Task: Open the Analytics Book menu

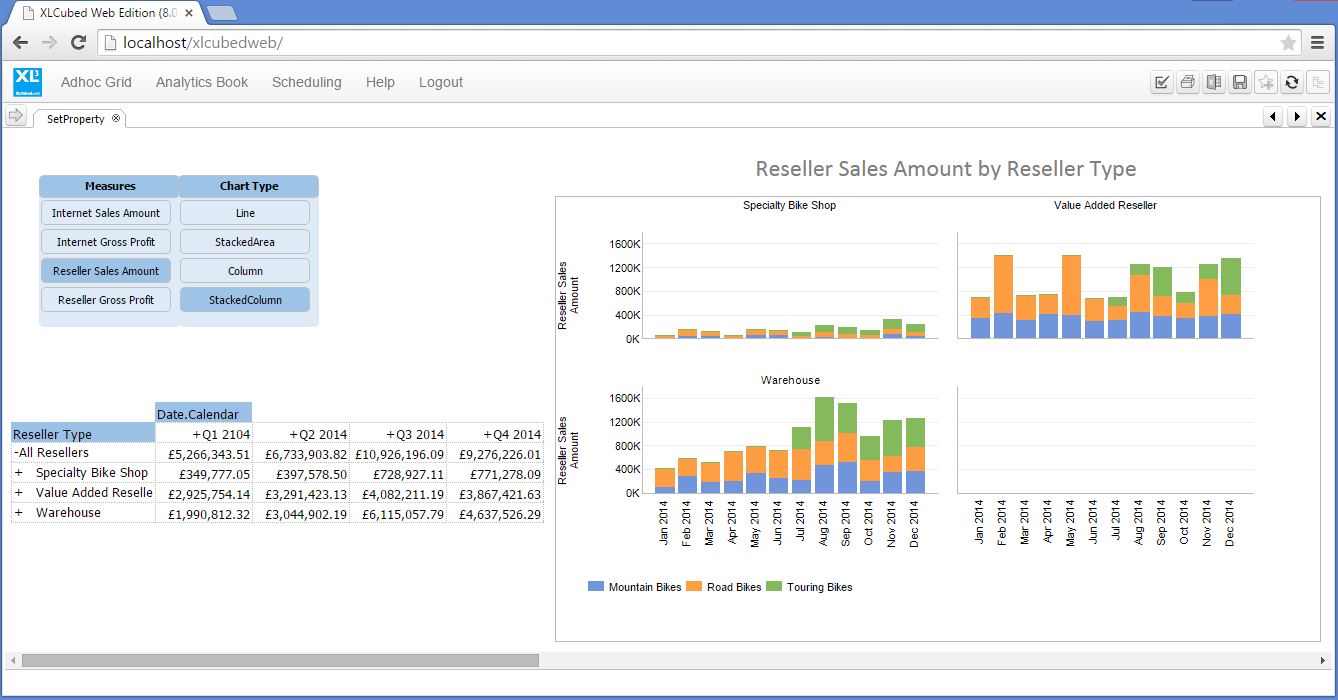Action: 201,82
